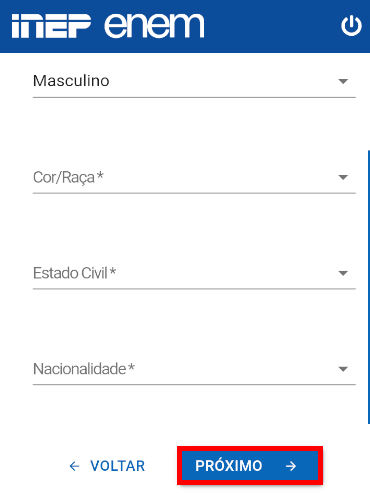Click the right arrow icon inside PRÓXIMO
The width and height of the screenshot is (370, 493).
click(x=291, y=466)
